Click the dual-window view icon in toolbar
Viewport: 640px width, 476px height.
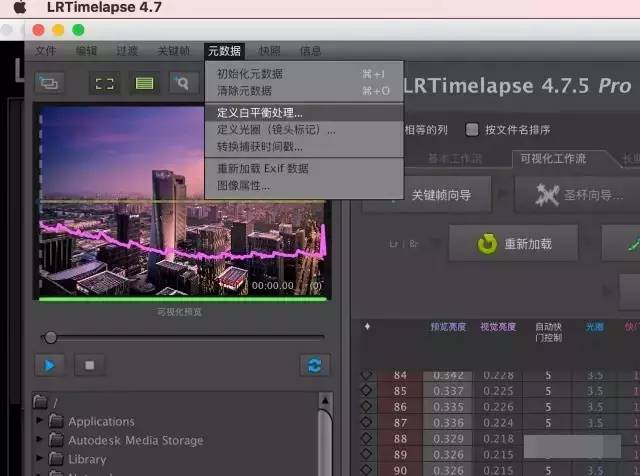point(49,83)
